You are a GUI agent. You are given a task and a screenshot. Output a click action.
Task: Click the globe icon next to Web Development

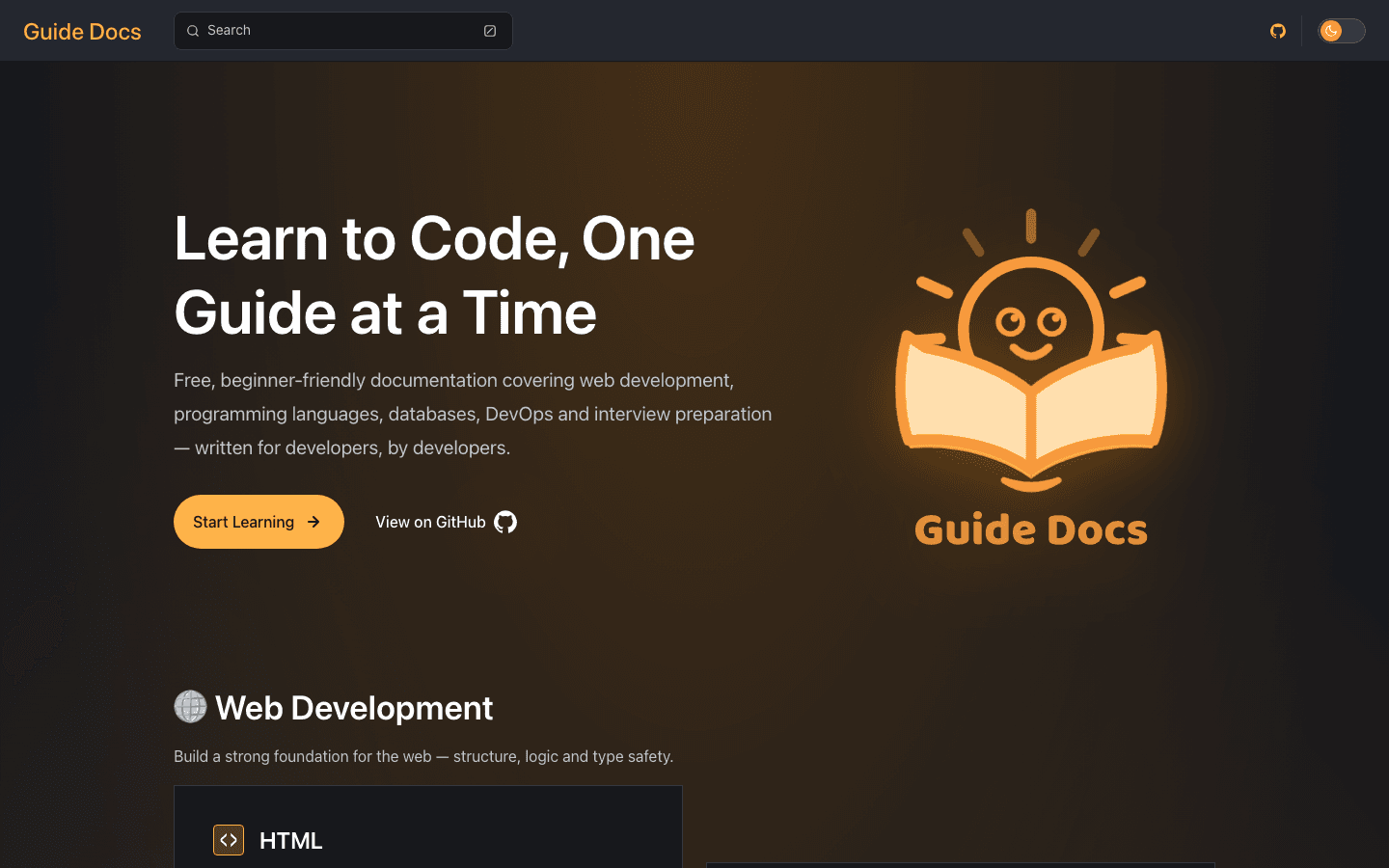[x=190, y=707]
